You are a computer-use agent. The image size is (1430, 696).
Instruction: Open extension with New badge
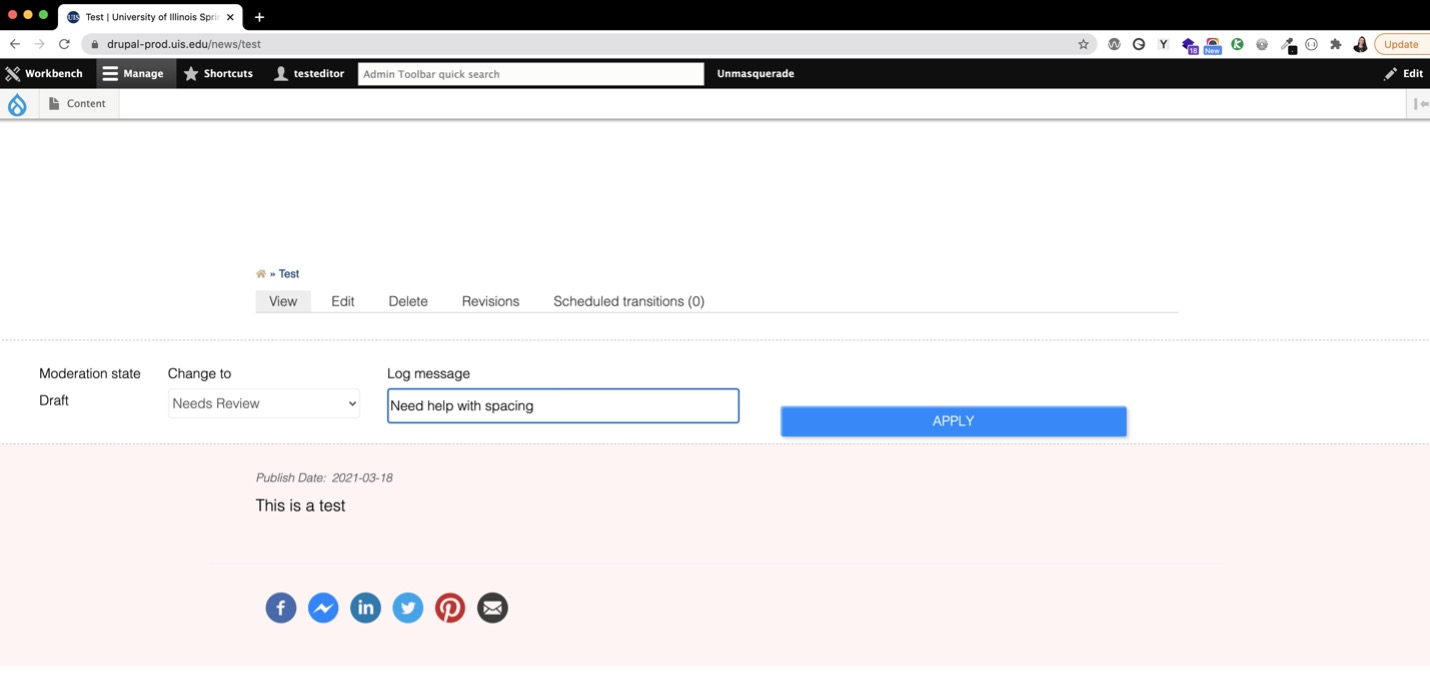point(1212,45)
